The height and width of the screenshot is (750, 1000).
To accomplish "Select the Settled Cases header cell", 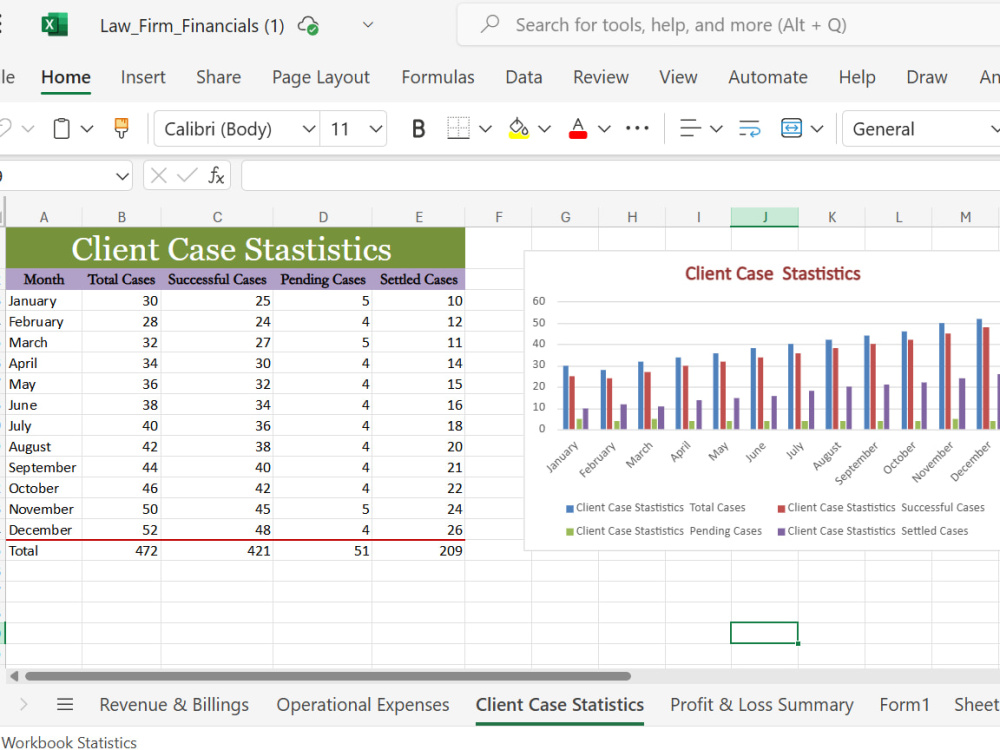I will [418, 279].
